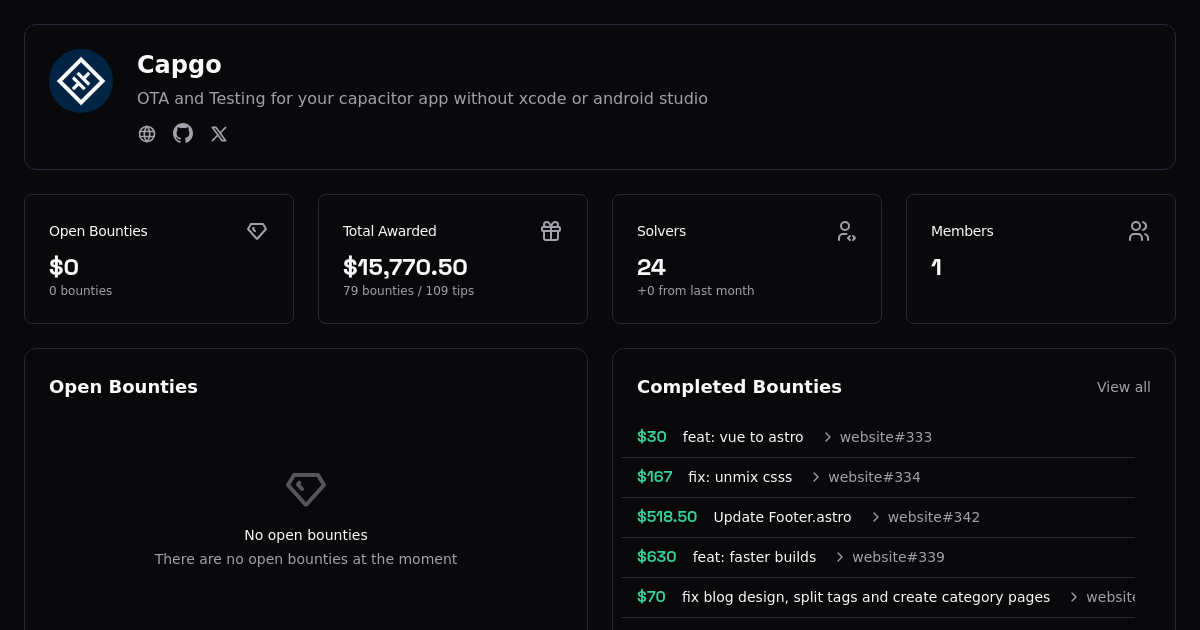Open the feat: vue to astro bounty
The image size is (1200, 630).
[x=742, y=437]
